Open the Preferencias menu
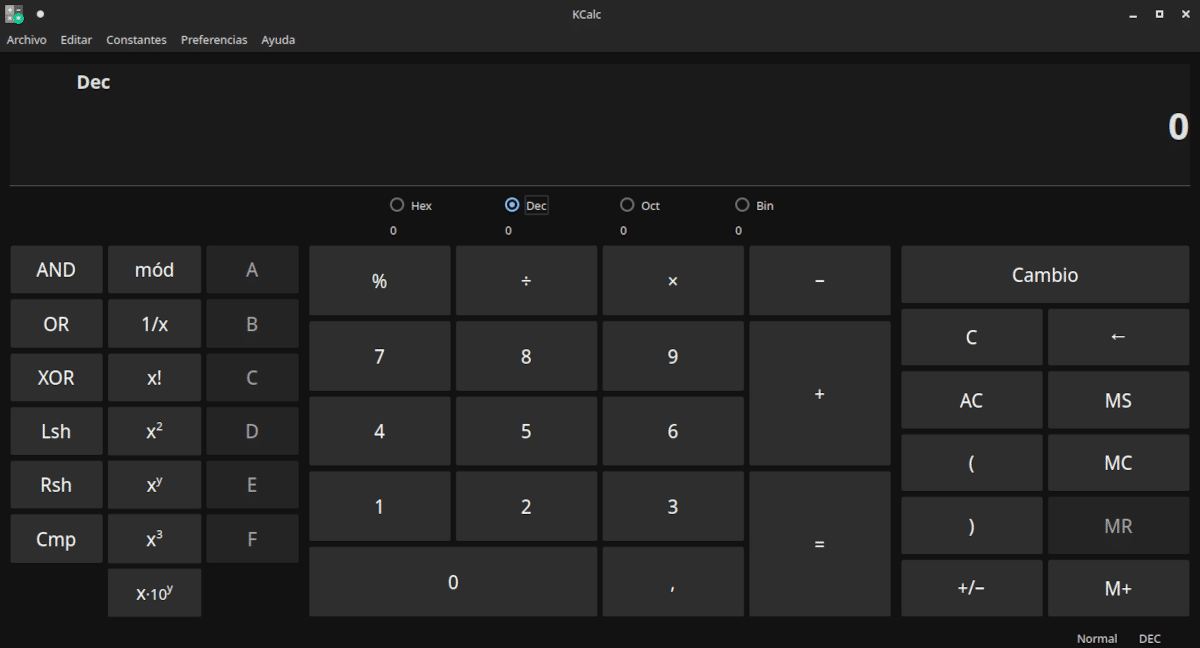 click(214, 40)
